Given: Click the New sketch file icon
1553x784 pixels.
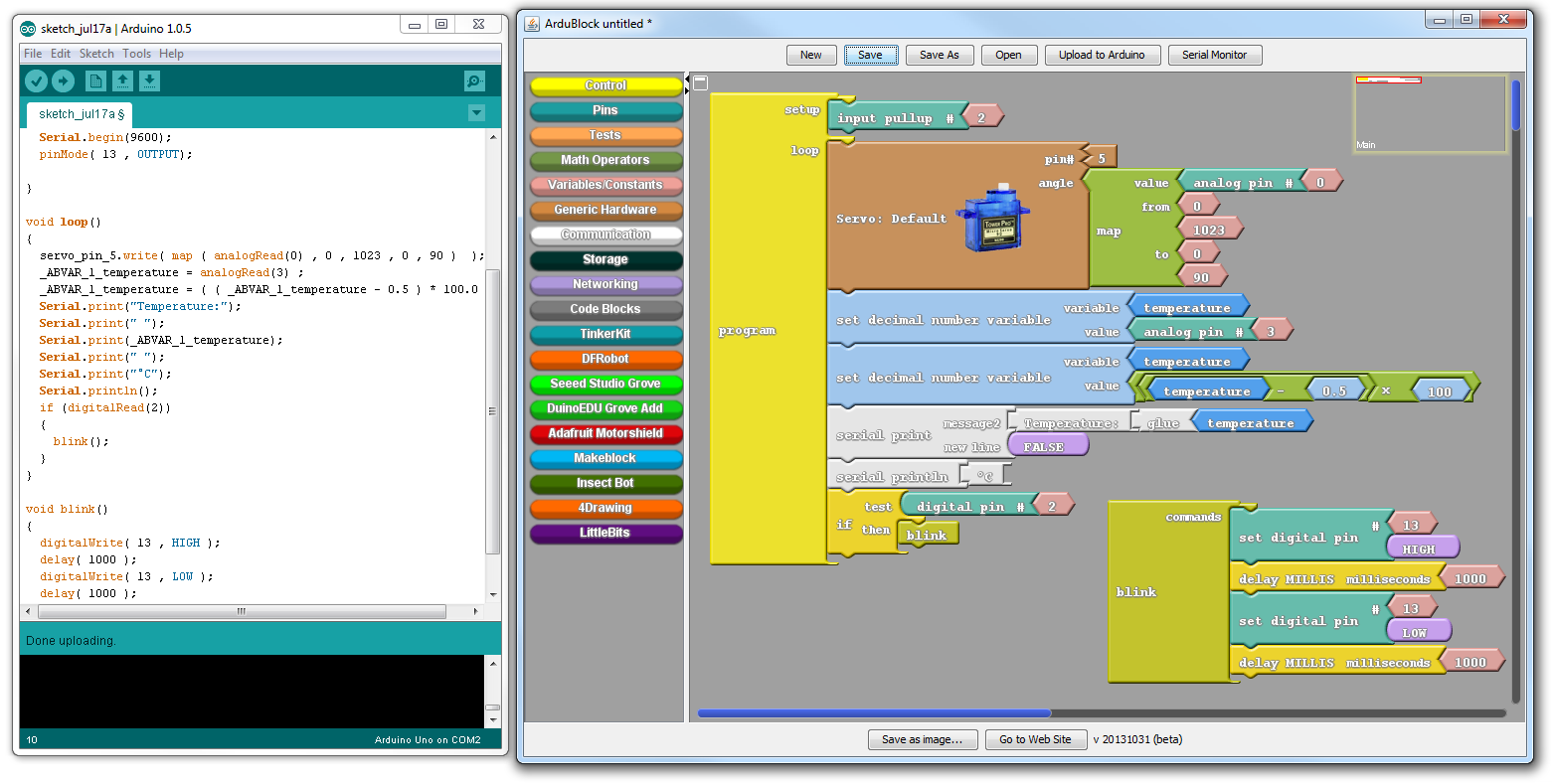Looking at the screenshot, I should tap(96, 81).
